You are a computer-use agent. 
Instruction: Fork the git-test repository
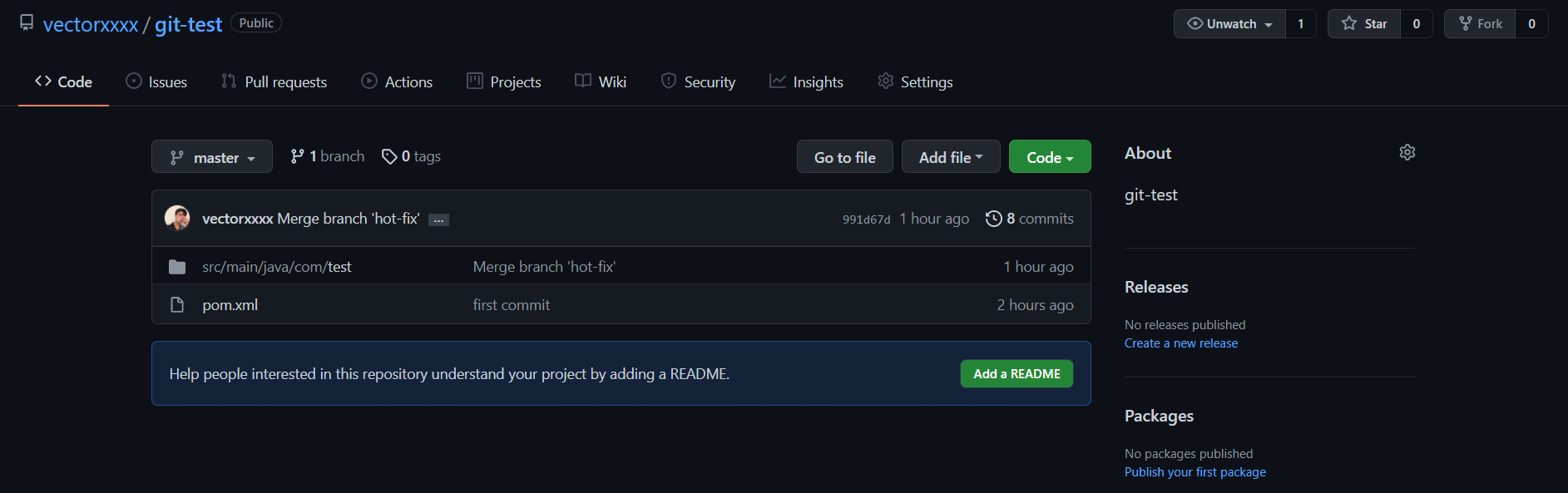[x=1481, y=24]
